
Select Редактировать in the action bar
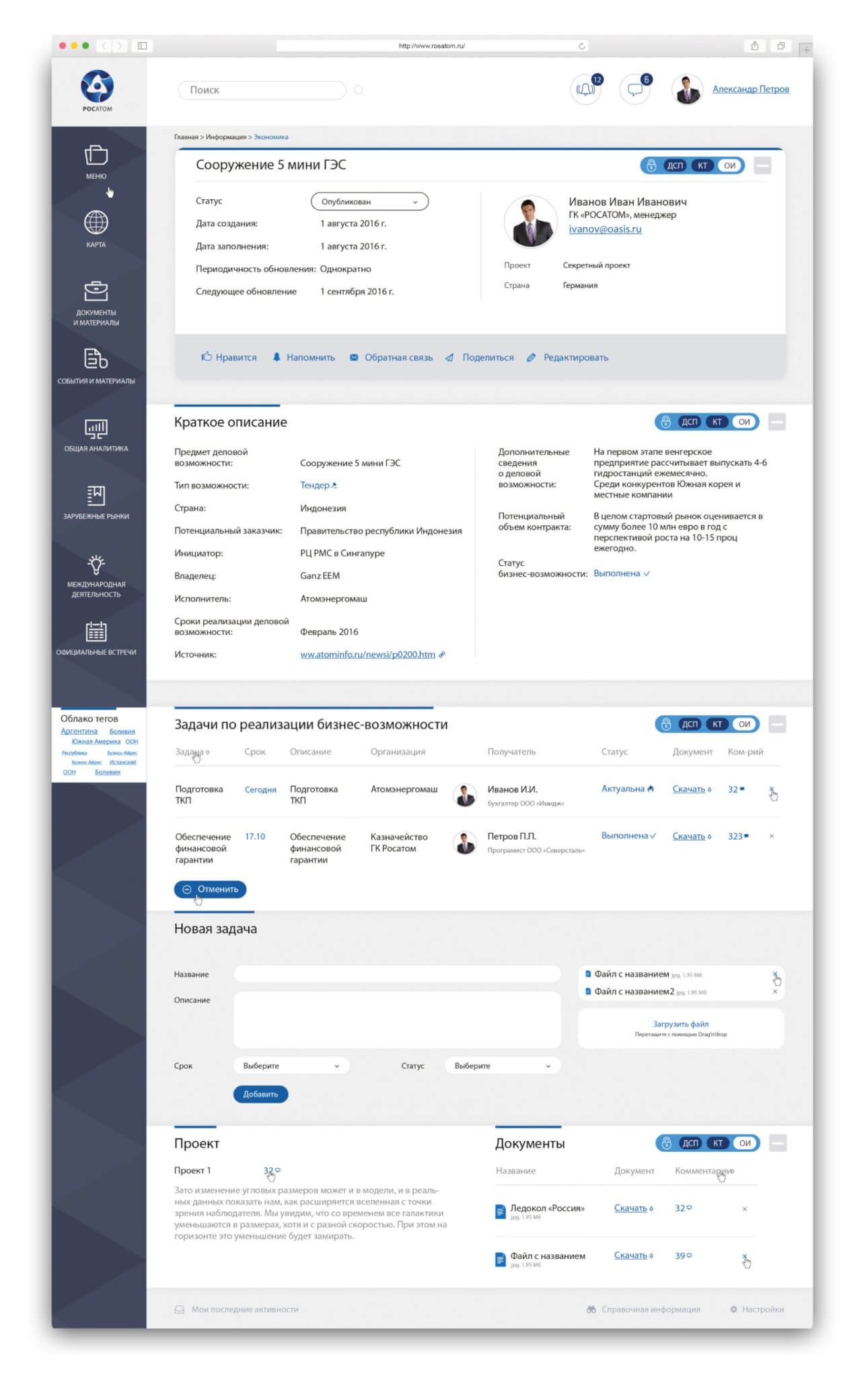point(567,357)
